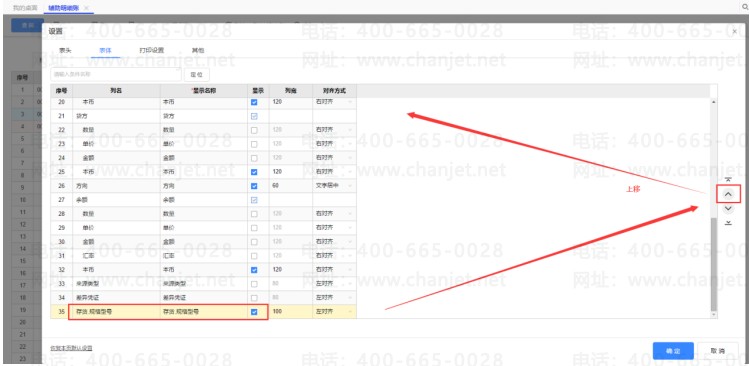Click the display name cell of row 33
The width and height of the screenshot is (749, 366).
204,284
